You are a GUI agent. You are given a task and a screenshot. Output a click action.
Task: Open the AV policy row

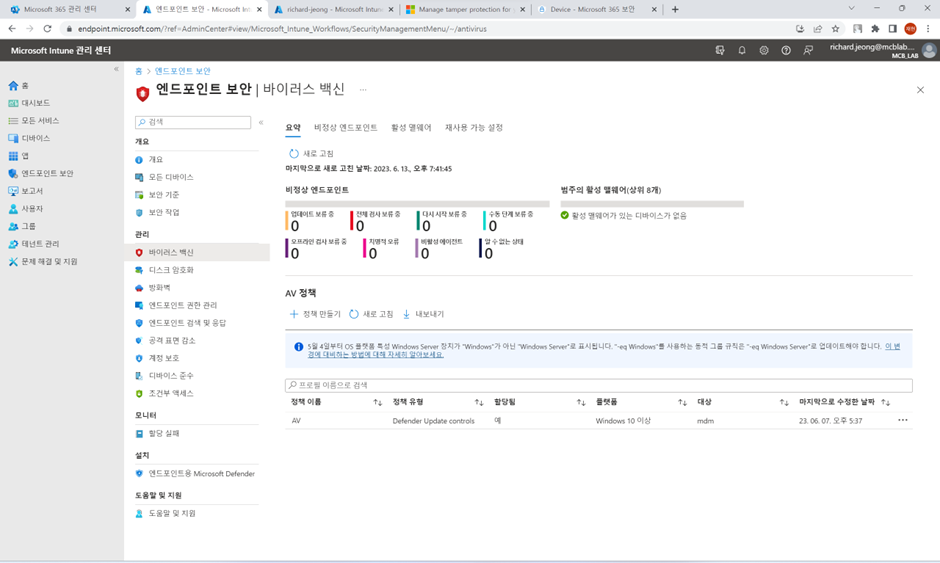[x=598, y=421]
